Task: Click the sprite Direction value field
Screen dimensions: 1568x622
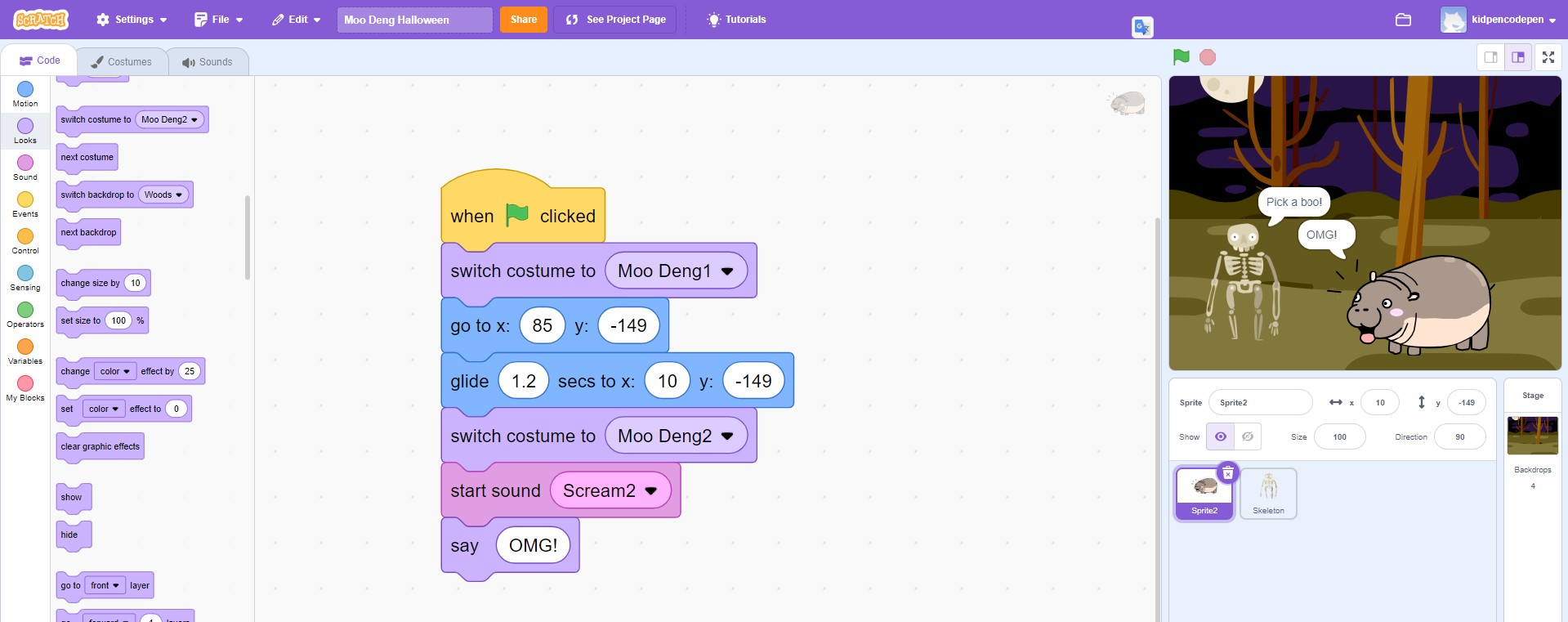Action: click(1459, 436)
